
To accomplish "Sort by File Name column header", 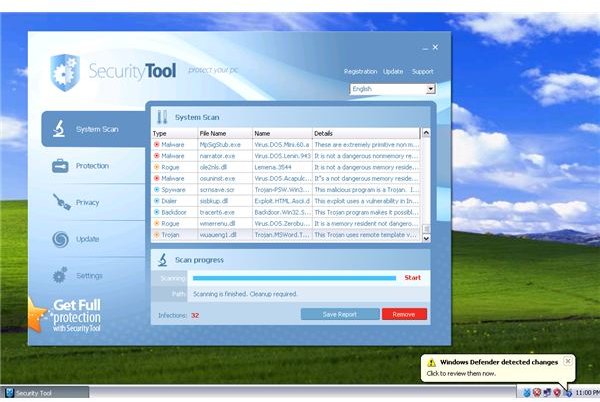I will (x=225, y=133).
